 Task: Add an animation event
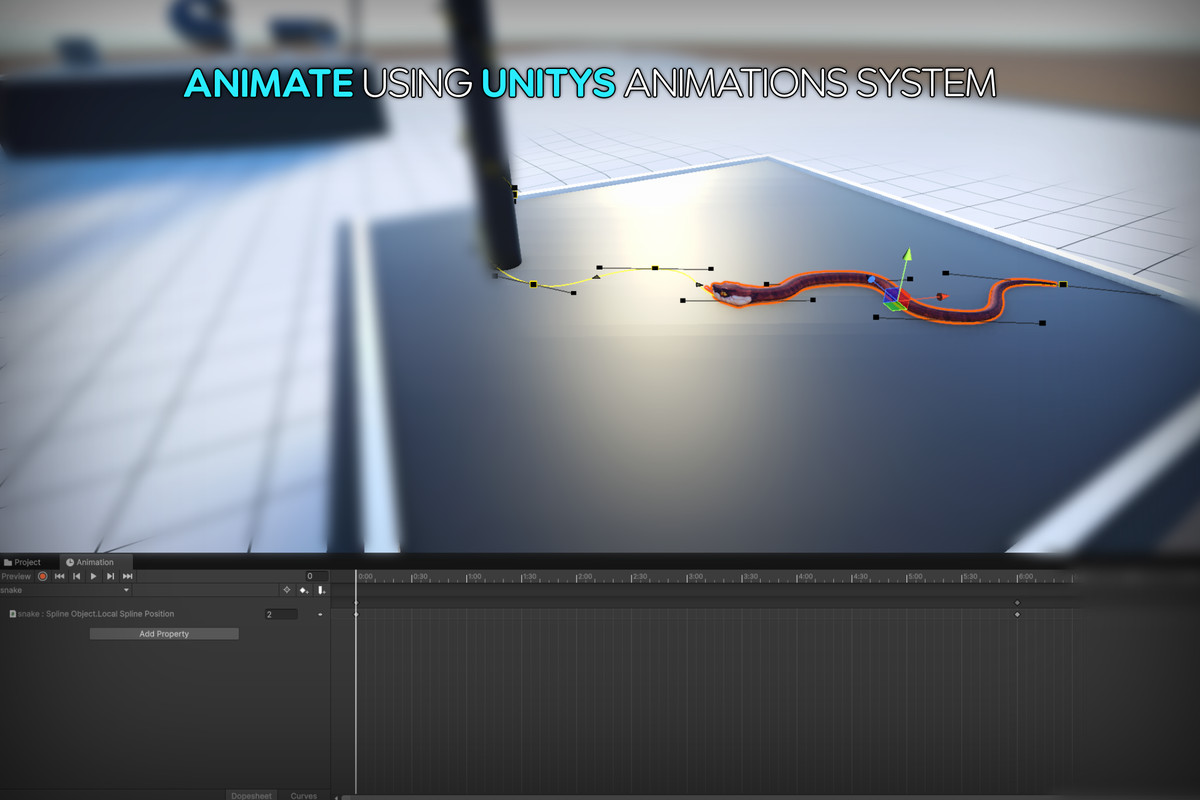coord(321,590)
